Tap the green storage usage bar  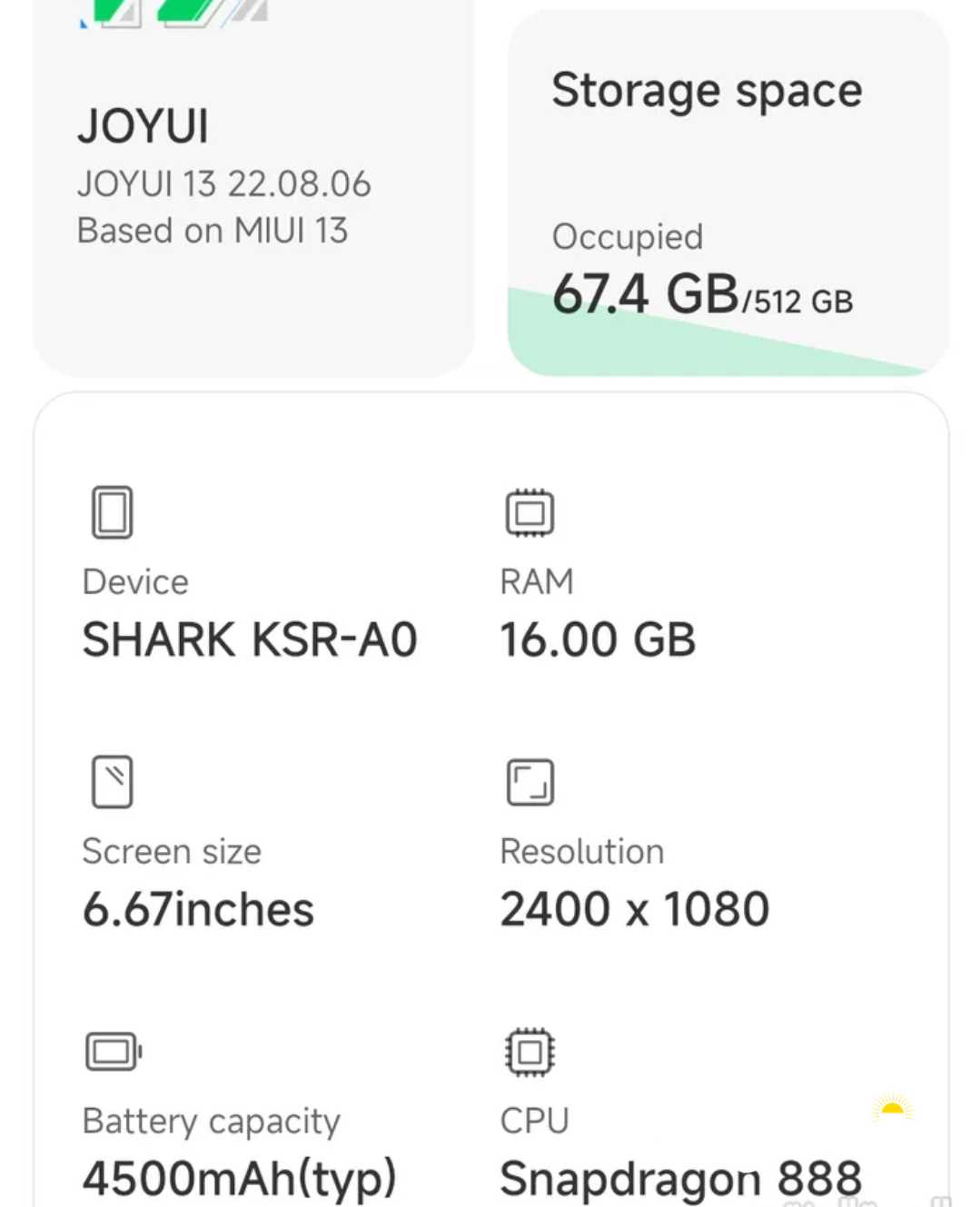click(x=636, y=350)
